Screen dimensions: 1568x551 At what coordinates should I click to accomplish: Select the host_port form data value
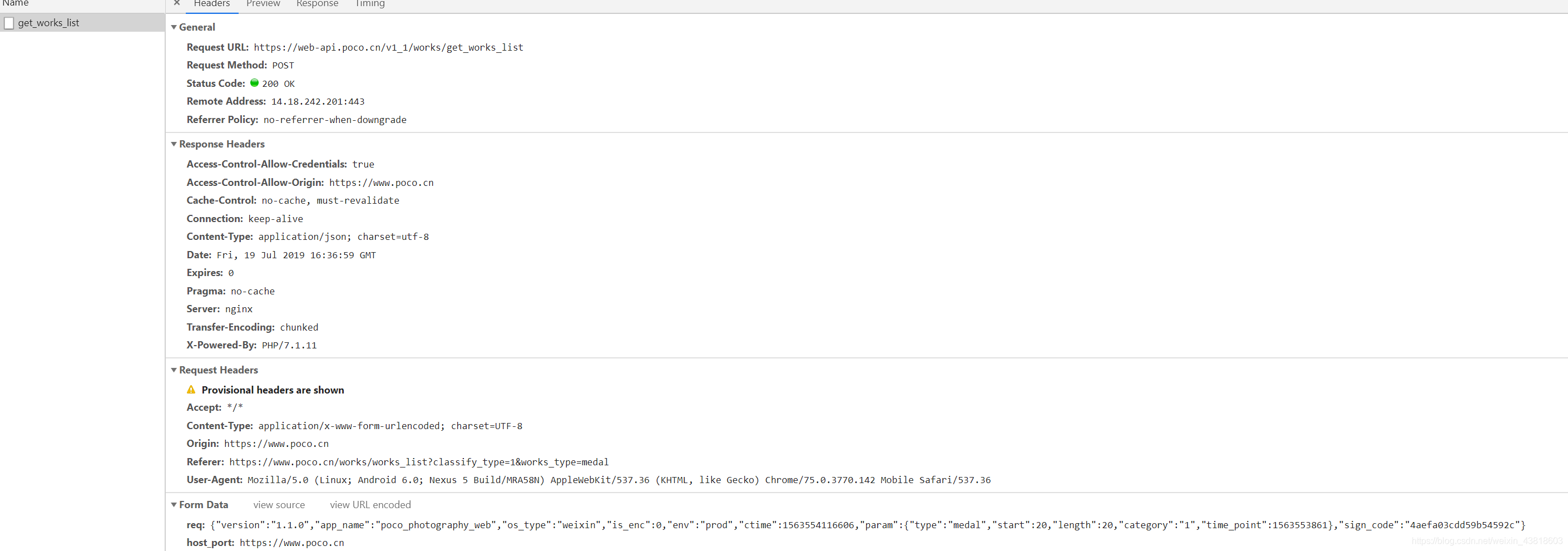pyautogui.click(x=291, y=543)
